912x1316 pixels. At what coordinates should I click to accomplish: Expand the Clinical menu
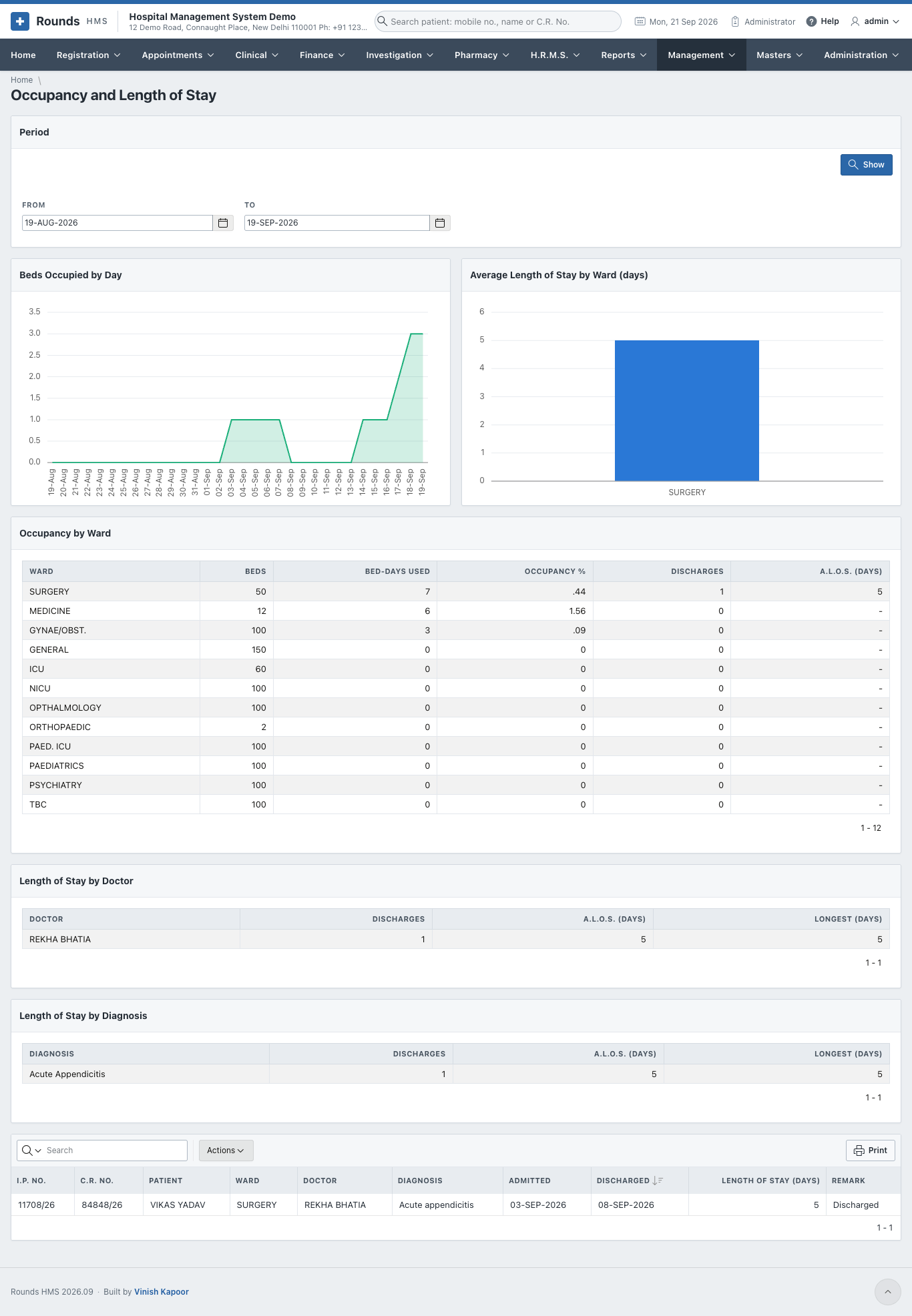coord(256,55)
